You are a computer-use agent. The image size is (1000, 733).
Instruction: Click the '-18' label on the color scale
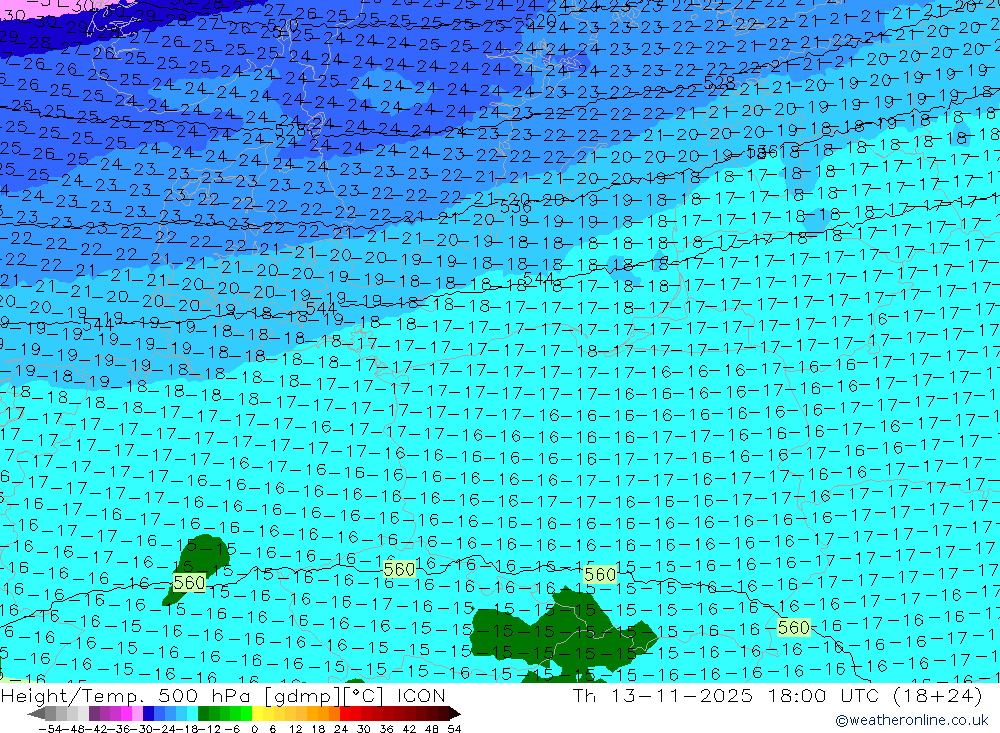[x=188, y=729]
